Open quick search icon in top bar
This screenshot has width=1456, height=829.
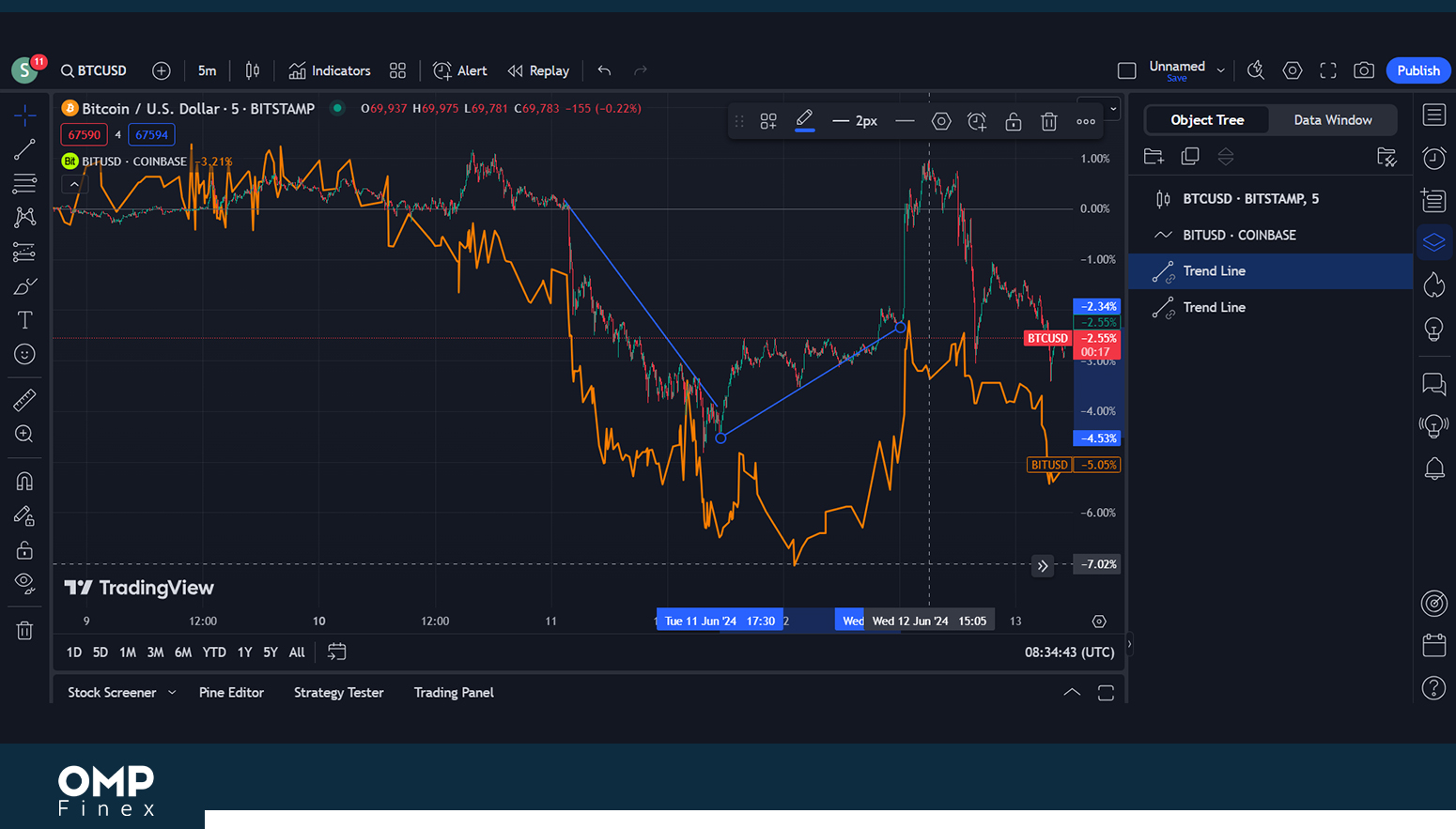click(x=1255, y=70)
